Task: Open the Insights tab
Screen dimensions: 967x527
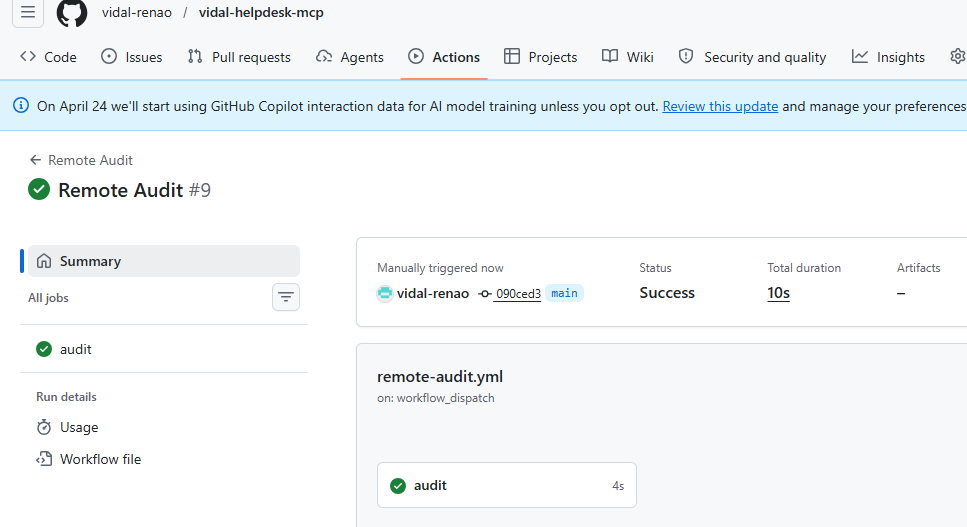Action: coord(889,57)
